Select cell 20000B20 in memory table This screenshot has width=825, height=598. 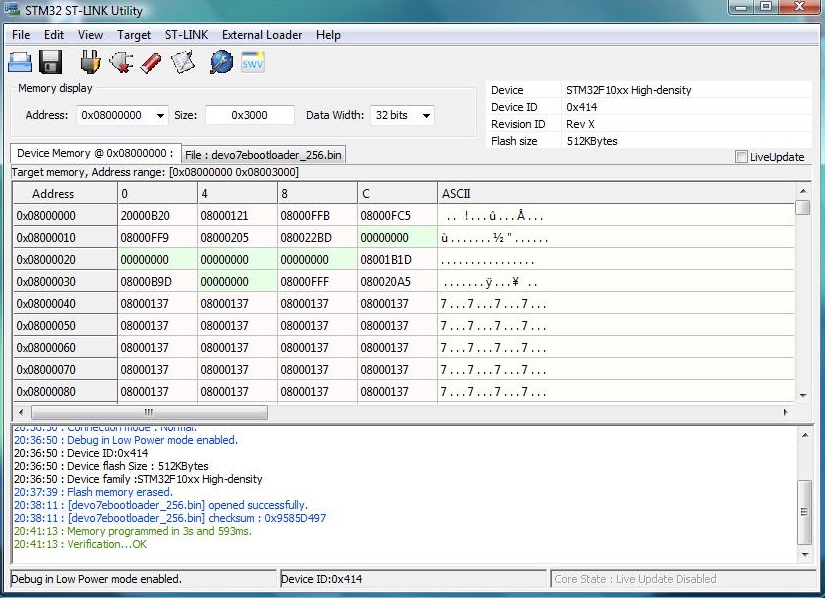pyautogui.click(x=157, y=216)
